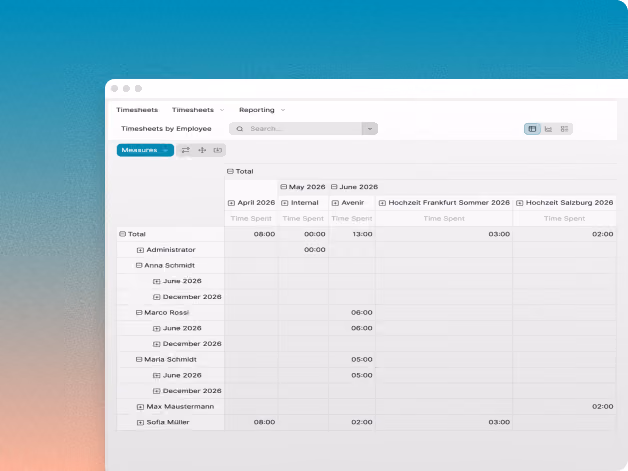Open the Measures dropdown

[x=145, y=150]
